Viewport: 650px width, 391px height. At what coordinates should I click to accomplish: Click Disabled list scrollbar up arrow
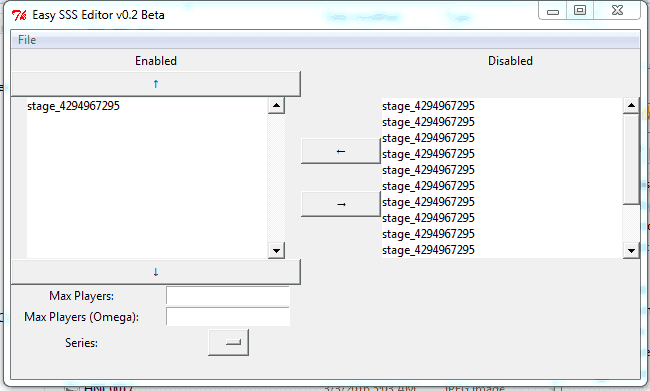pyautogui.click(x=631, y=105)
